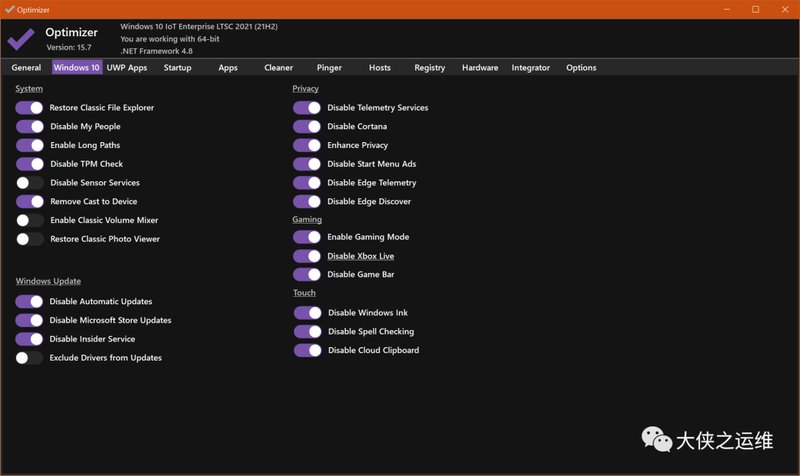Maximize the Optimizer window

pos(755,9)
